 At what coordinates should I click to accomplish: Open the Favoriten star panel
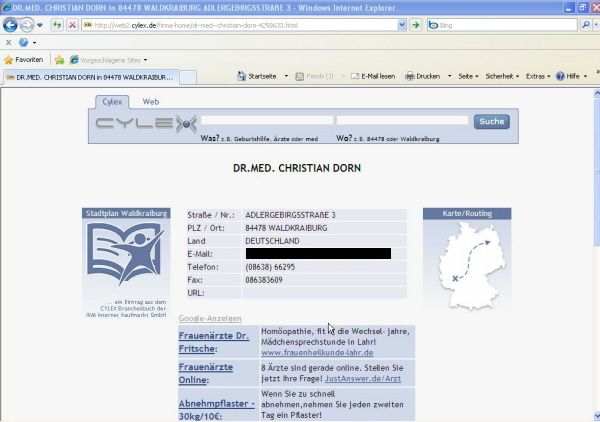[23, 60]
